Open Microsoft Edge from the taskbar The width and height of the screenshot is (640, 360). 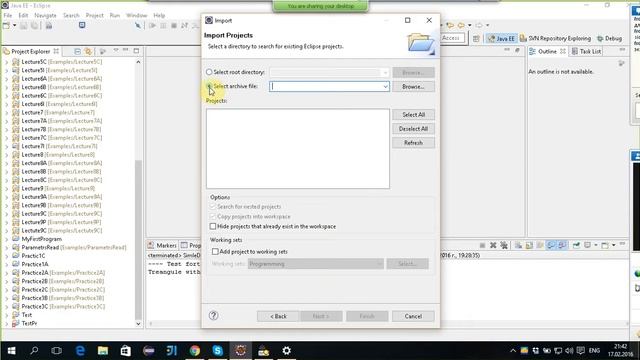pos(80,351)
